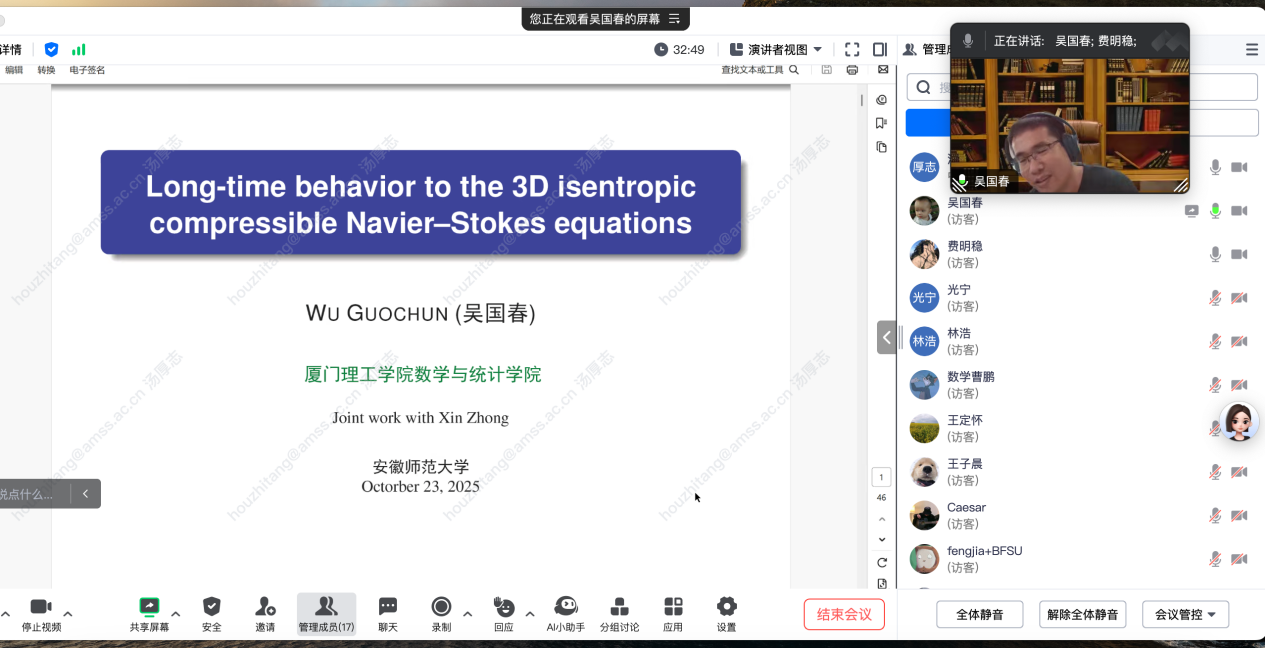Open the AI小助手 assistant
1265x648 pixels.
[x=566, y=607]
